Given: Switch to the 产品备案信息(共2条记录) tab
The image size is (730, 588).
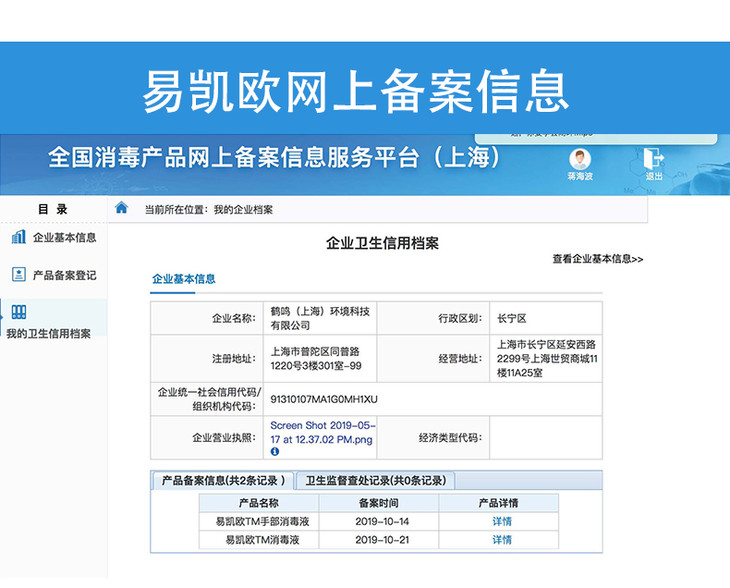Looking at the screenshot, I should (x=224, y=481).
